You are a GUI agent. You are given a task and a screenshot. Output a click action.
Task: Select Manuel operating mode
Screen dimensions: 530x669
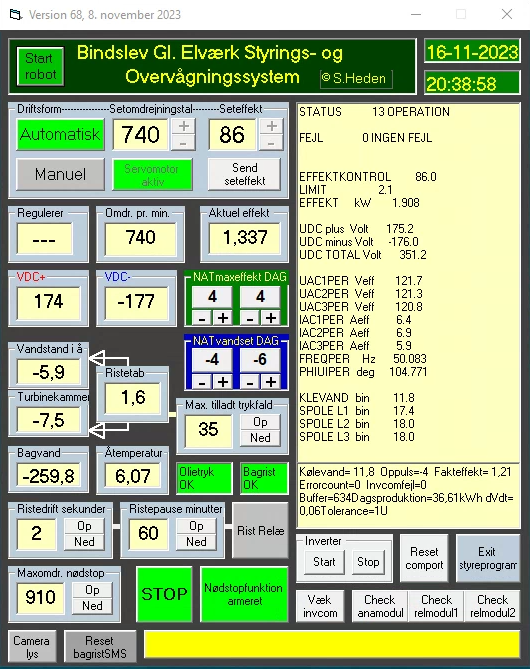click(x=60, y=174)
